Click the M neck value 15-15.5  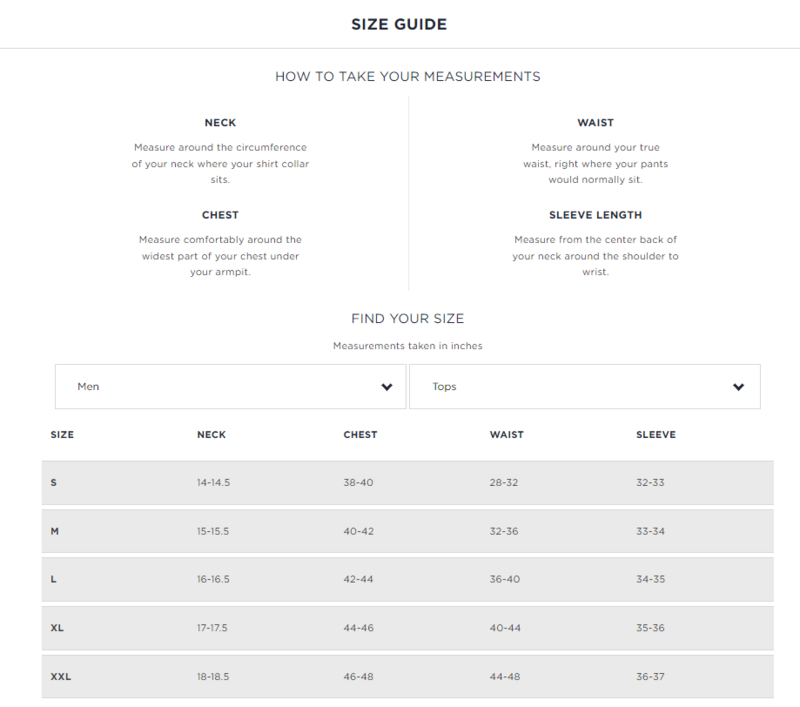(213, 531)
